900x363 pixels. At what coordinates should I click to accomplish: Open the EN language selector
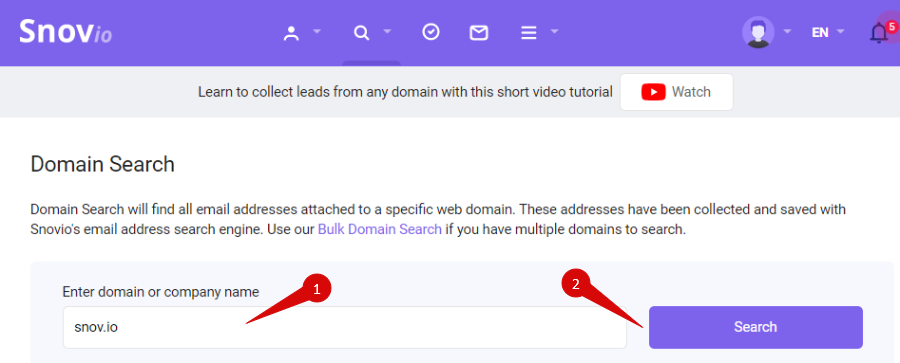[x=828, y=32]
